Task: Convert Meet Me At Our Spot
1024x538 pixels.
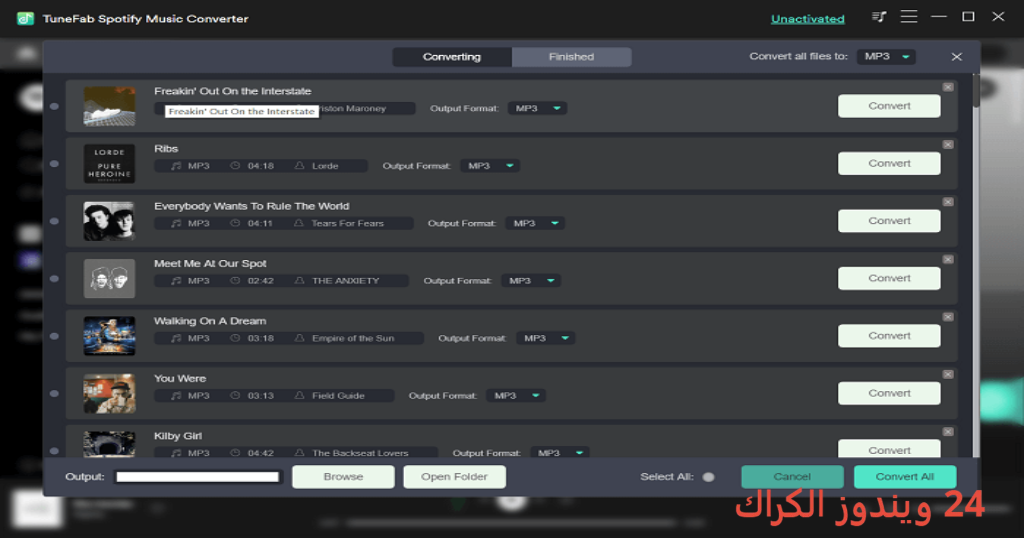Action: [889, 278]
